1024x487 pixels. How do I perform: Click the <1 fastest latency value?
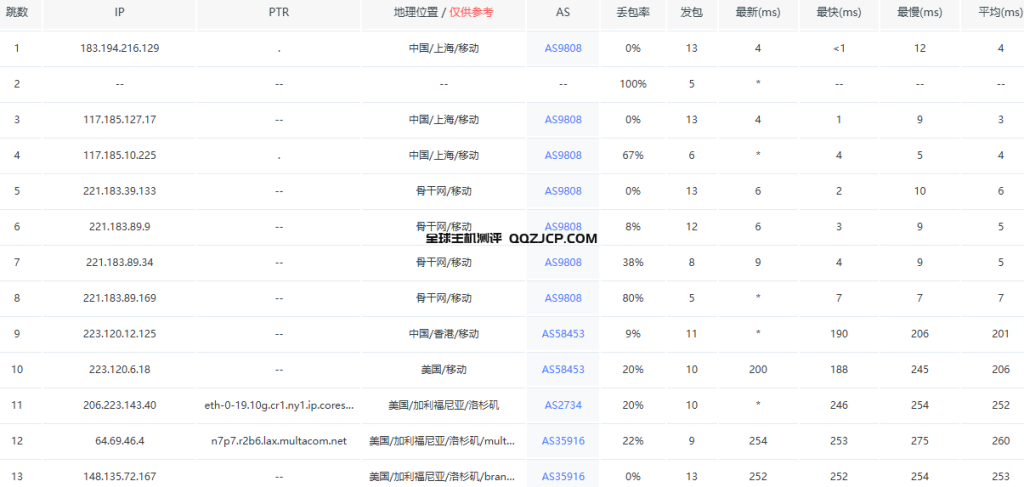(839, 48)
